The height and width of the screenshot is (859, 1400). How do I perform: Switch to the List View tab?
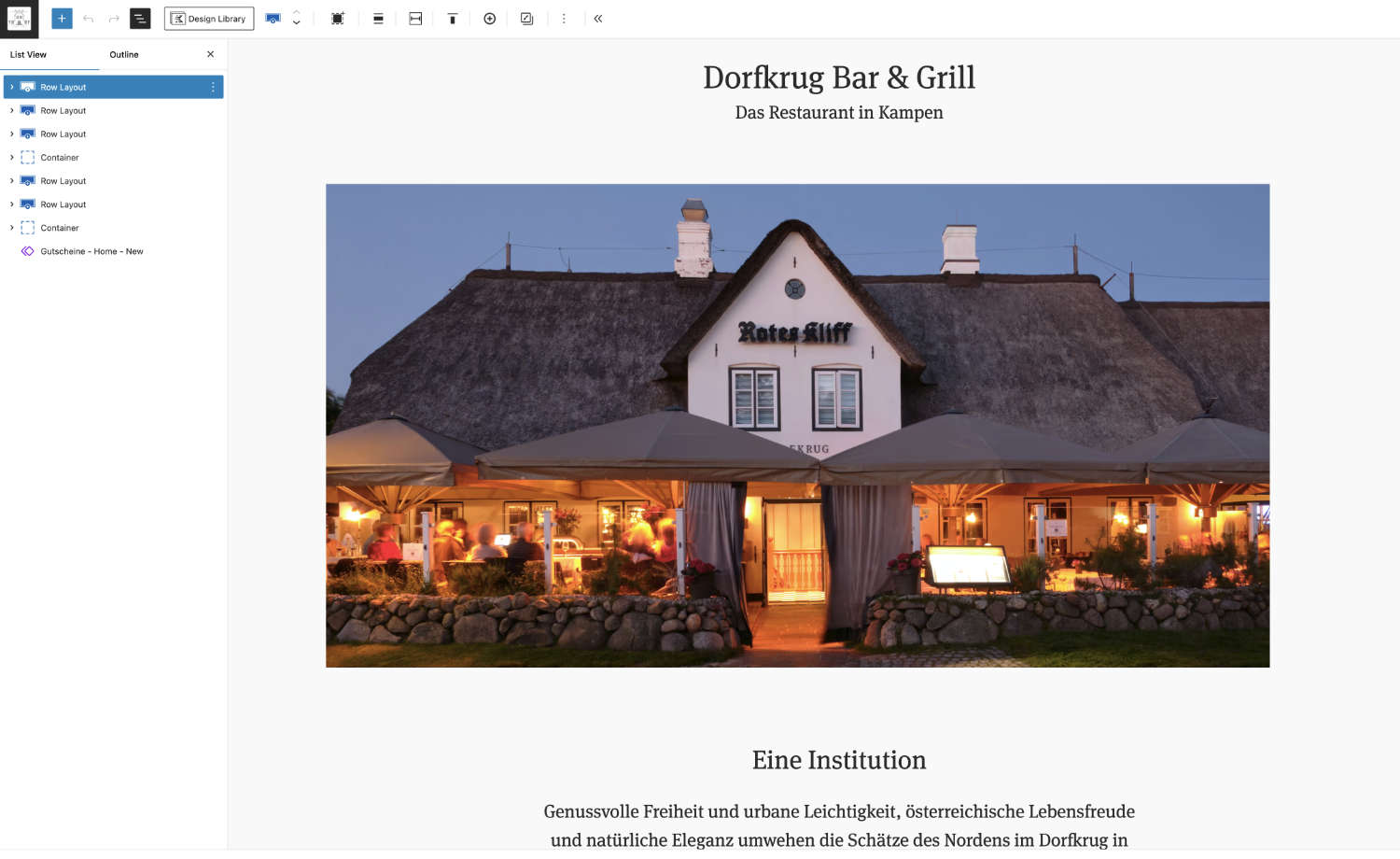pos(28,55)
